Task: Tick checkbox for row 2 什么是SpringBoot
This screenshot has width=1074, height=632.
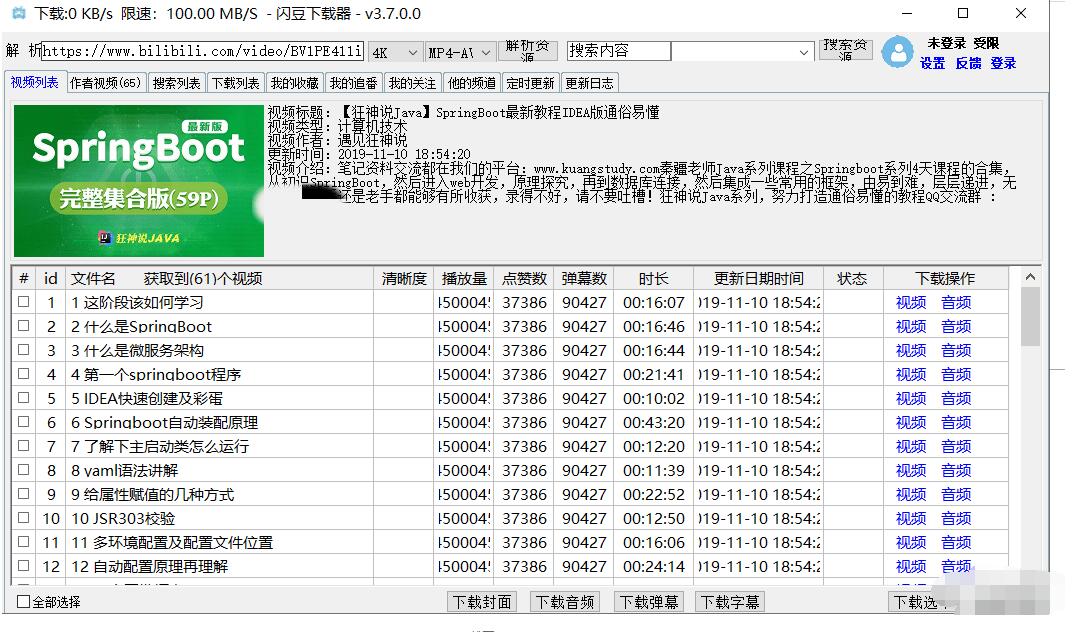Action: pos(24,325)
